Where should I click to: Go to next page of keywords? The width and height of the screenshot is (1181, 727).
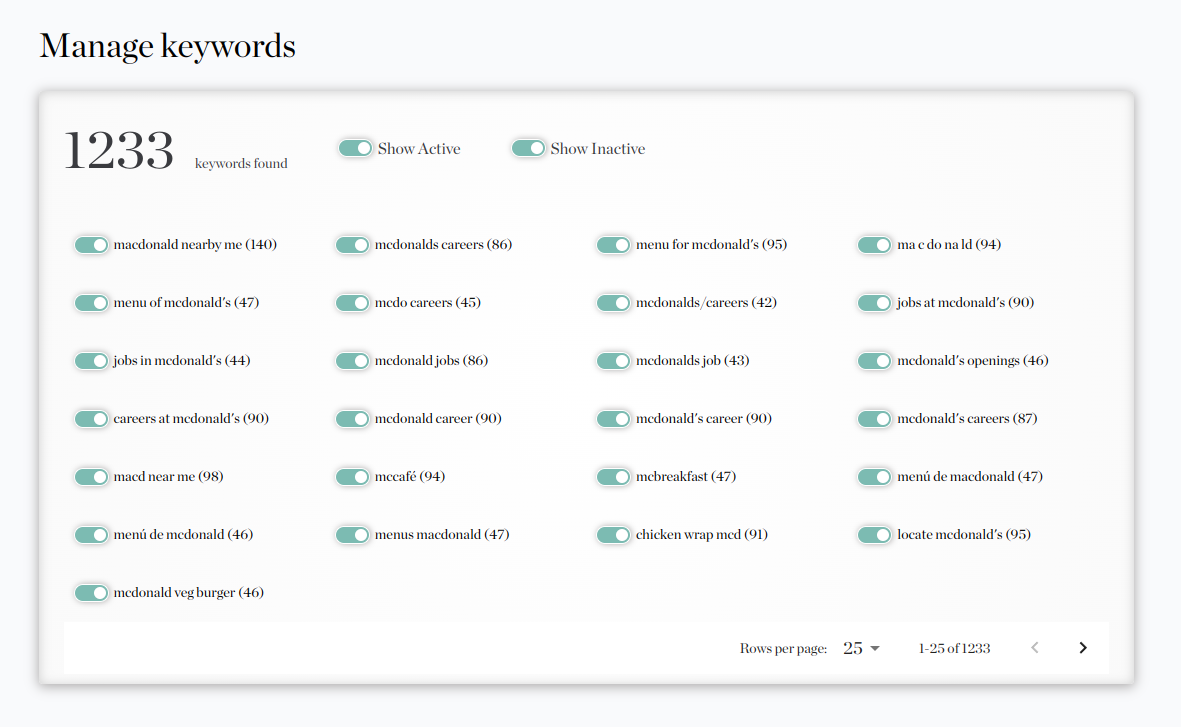1082,648
